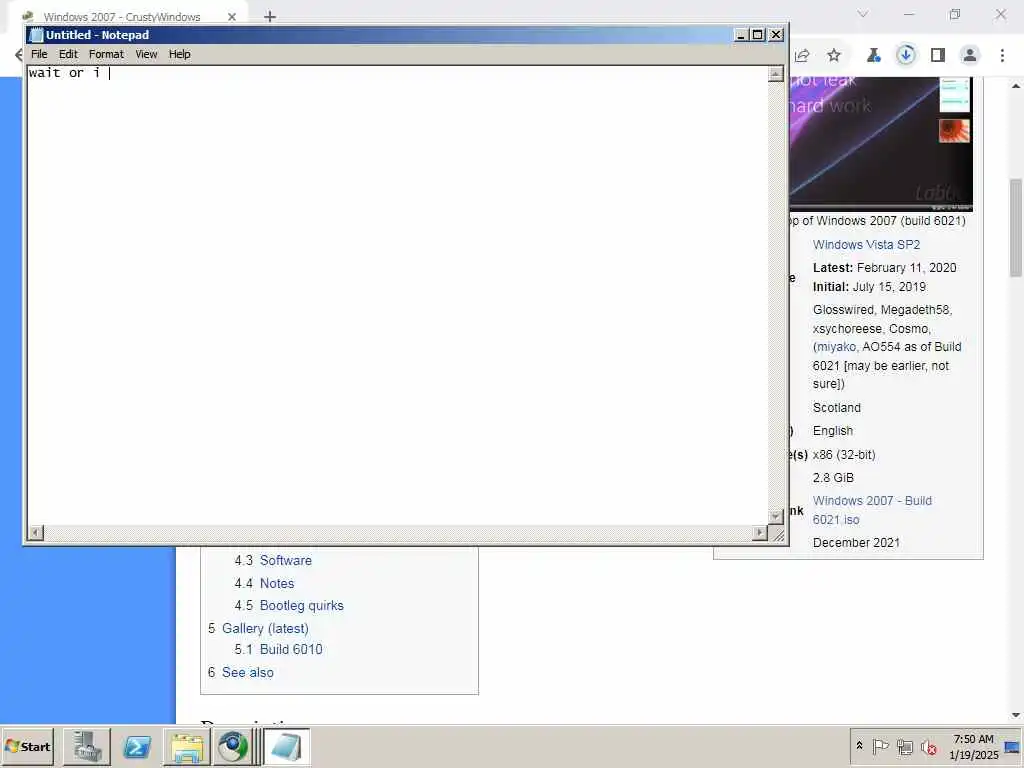Click inside the Notepad text area

coord(397,294)
